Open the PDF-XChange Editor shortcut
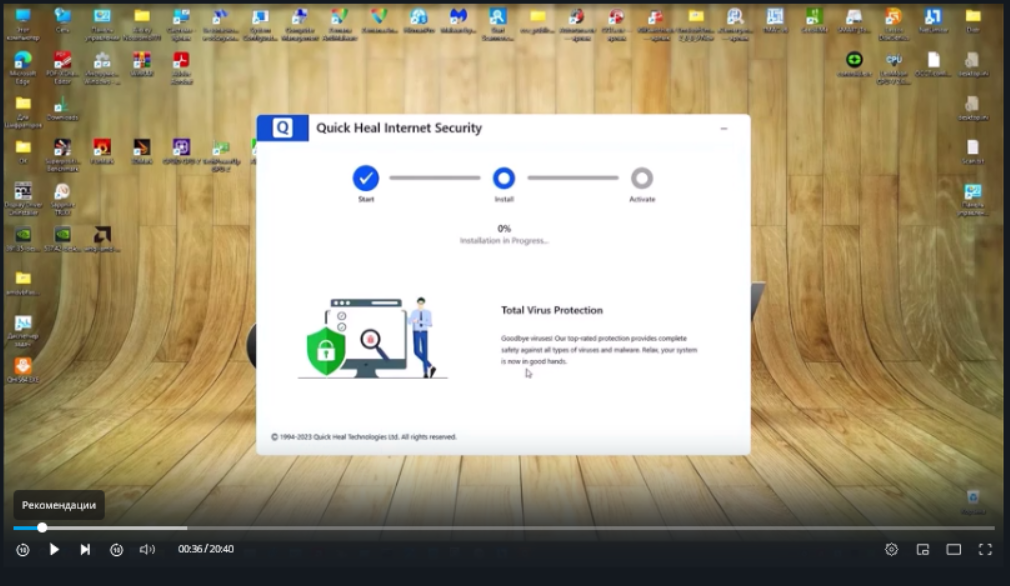Viewport: 1010px width, 586px height. tap(62, 68)
